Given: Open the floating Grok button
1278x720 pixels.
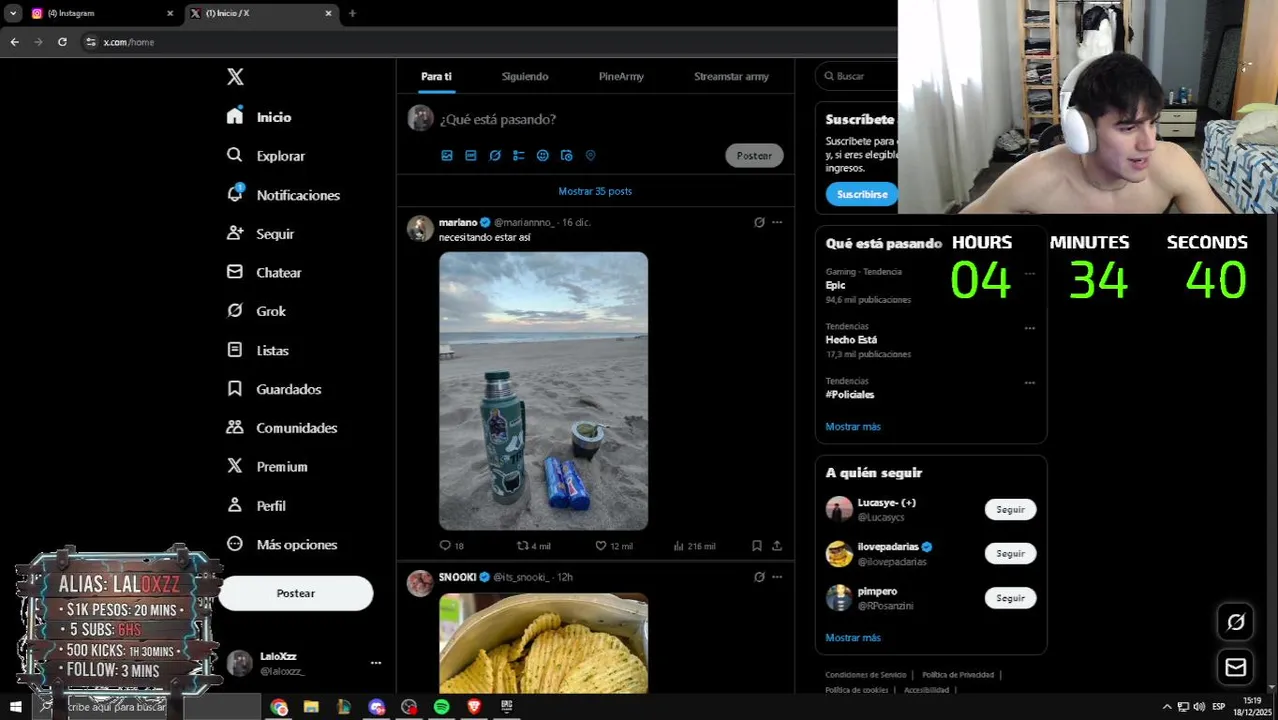Looking at the screenshot, I should (1236, 622).
